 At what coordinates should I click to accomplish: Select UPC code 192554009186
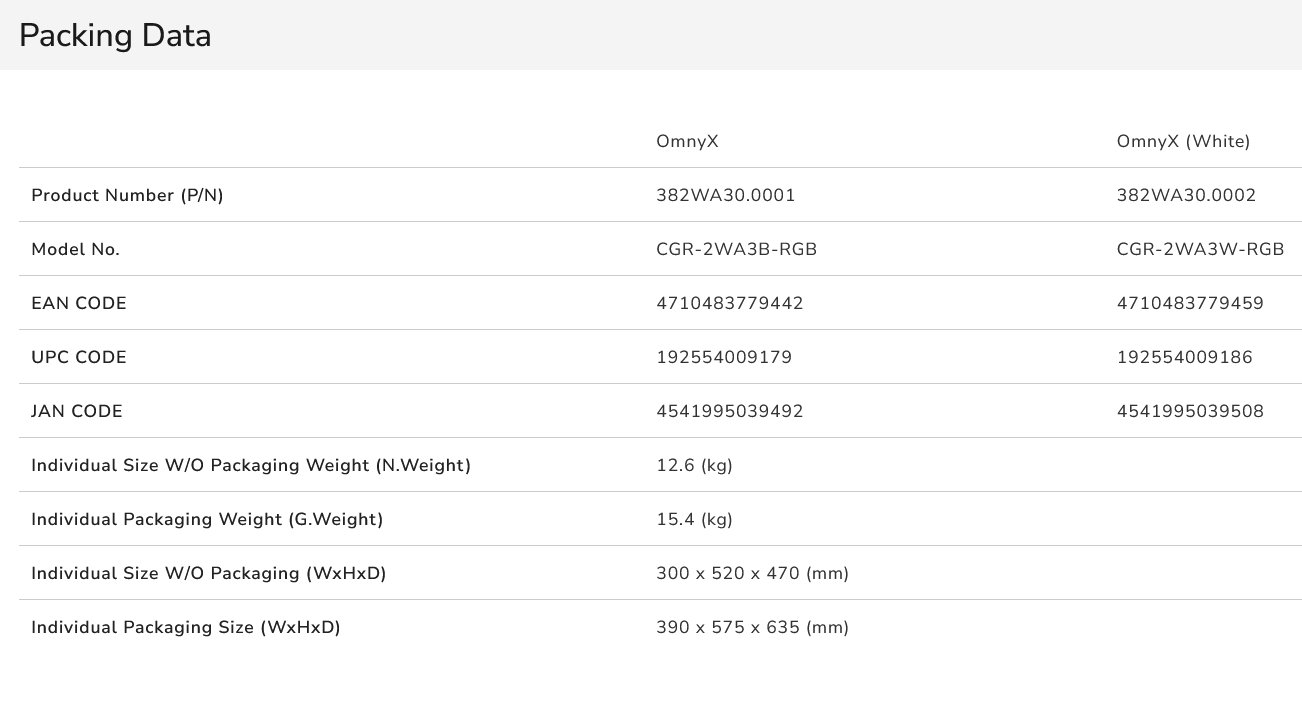[1184, 358]
